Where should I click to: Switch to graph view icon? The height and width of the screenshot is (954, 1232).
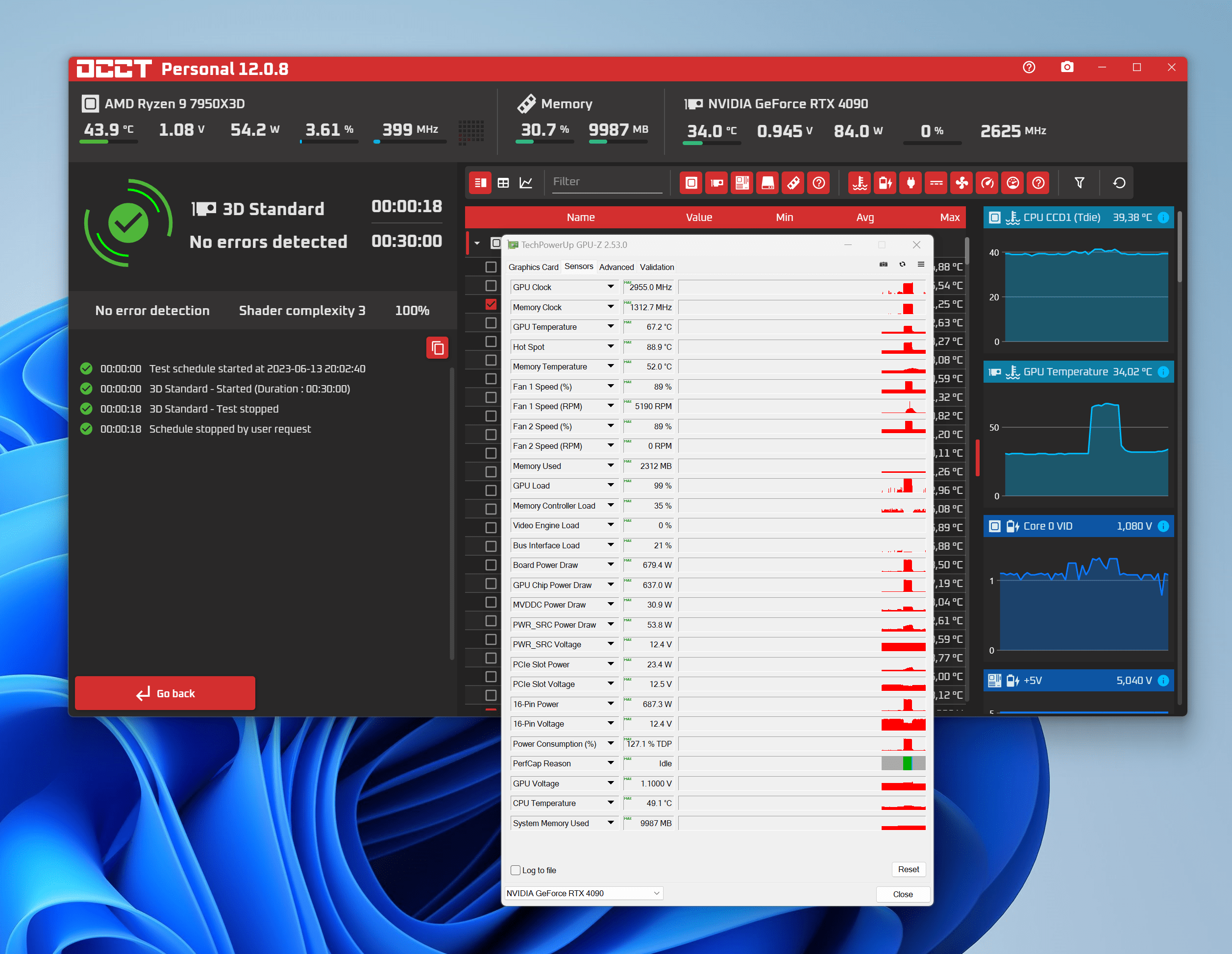(526, 183)
